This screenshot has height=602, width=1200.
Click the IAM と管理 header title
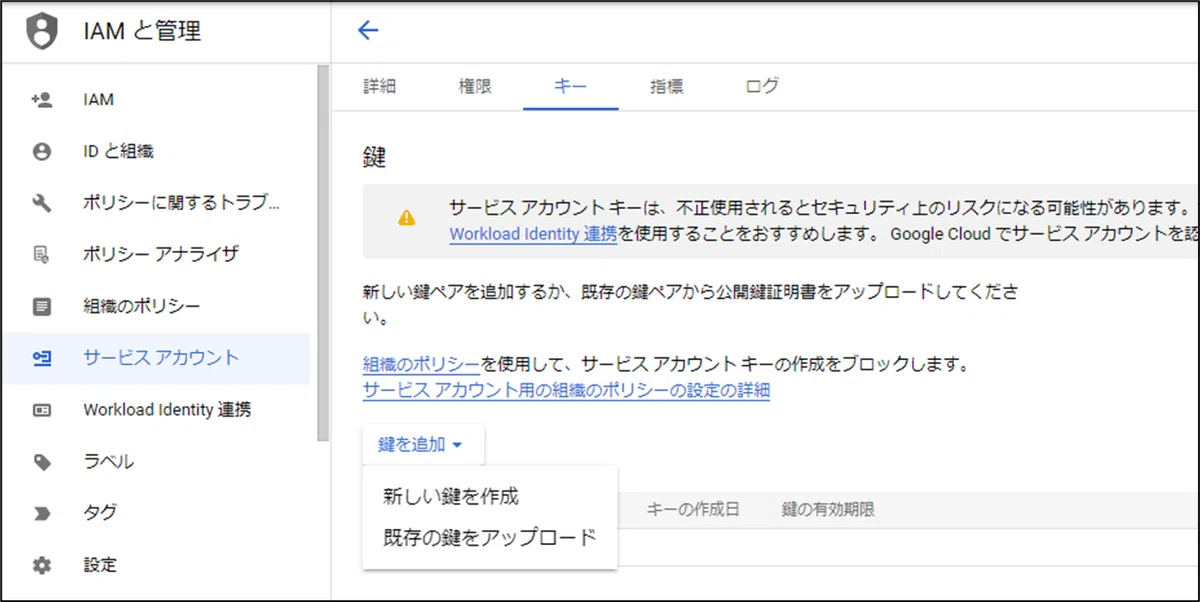(142, 32)
